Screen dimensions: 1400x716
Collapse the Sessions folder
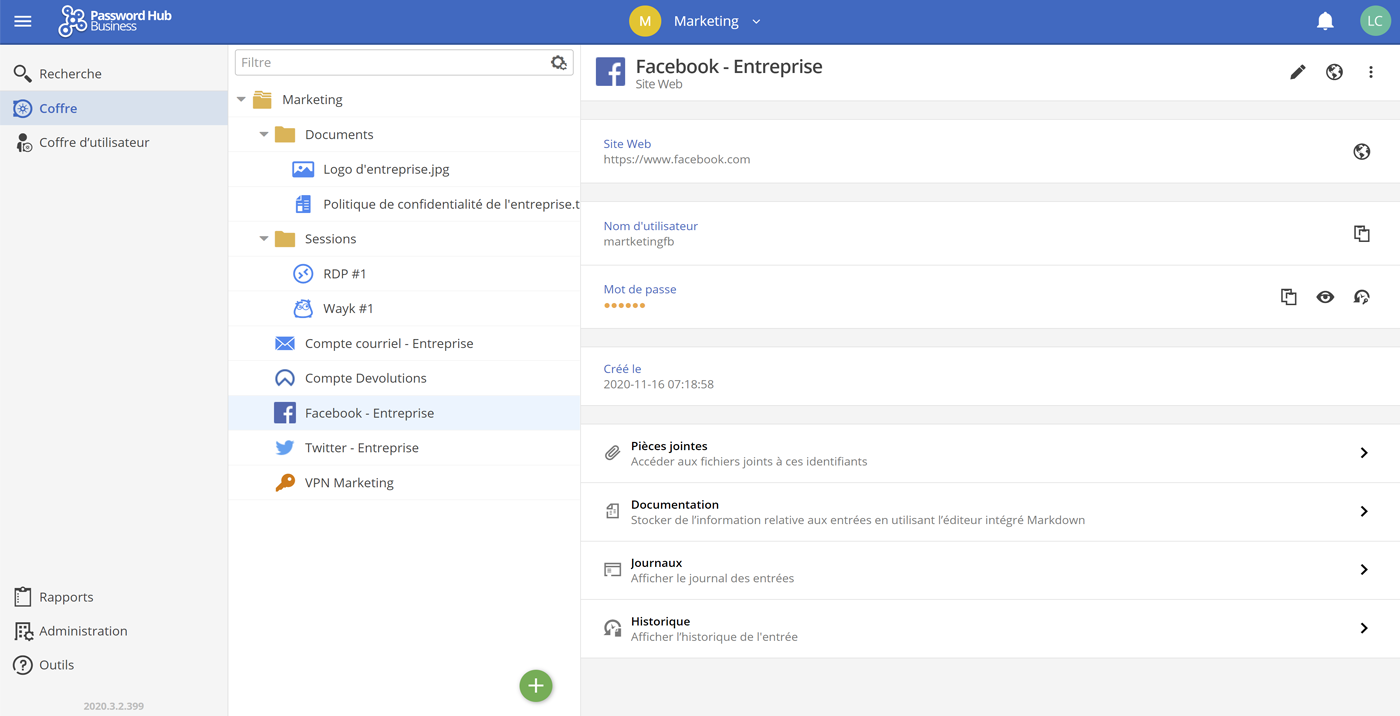click(264, 239)
